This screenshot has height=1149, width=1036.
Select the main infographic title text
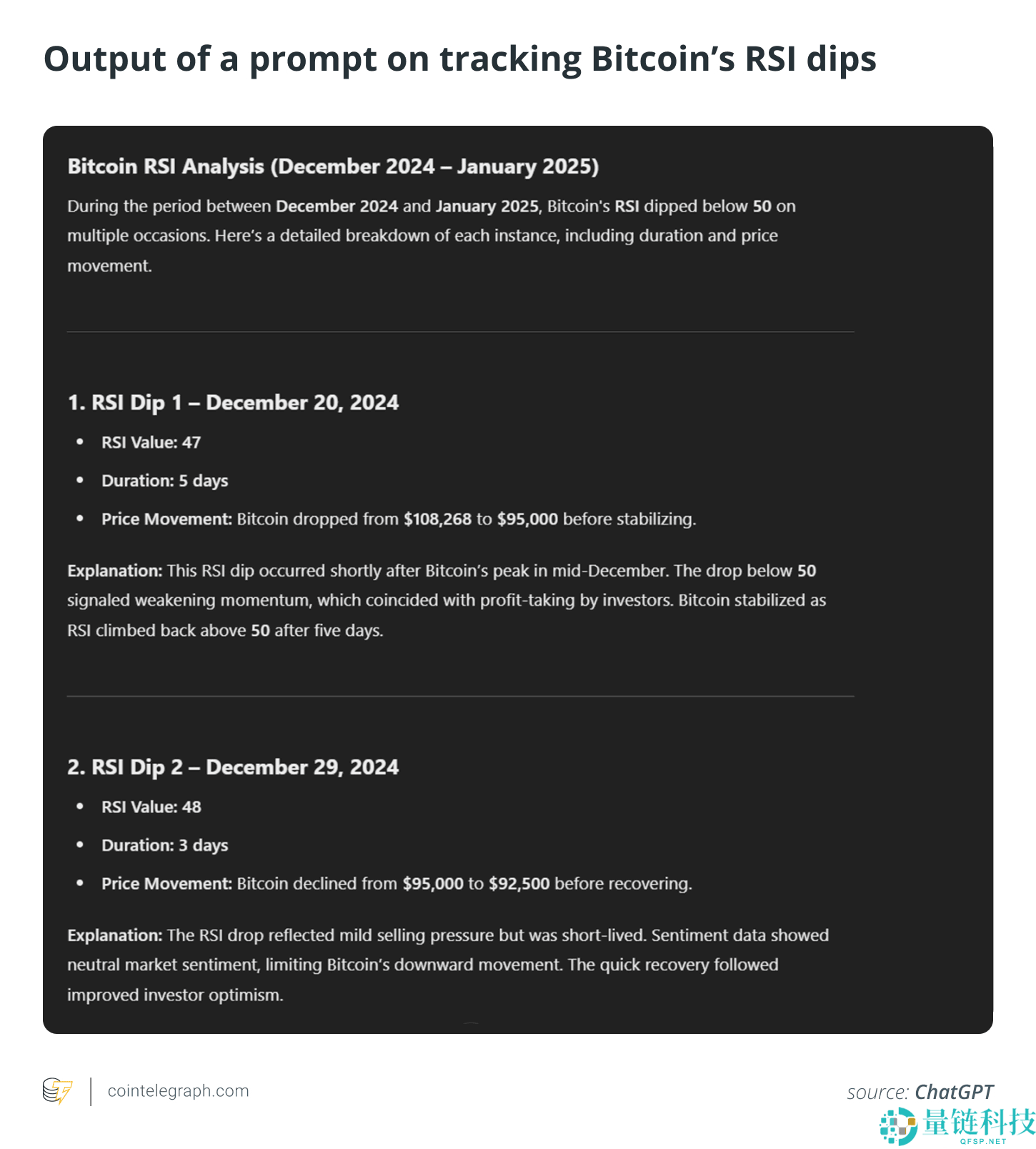(459, 59)
